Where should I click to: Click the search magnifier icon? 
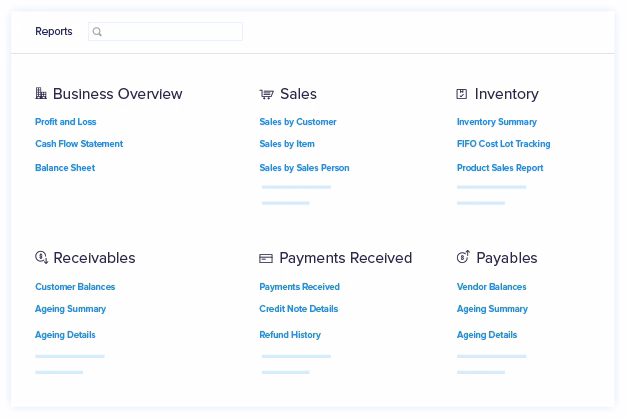[97, 32]
